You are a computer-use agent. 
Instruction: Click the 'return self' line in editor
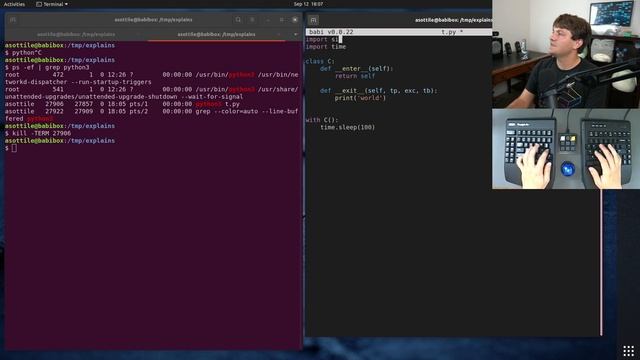[x=355, y=76]
